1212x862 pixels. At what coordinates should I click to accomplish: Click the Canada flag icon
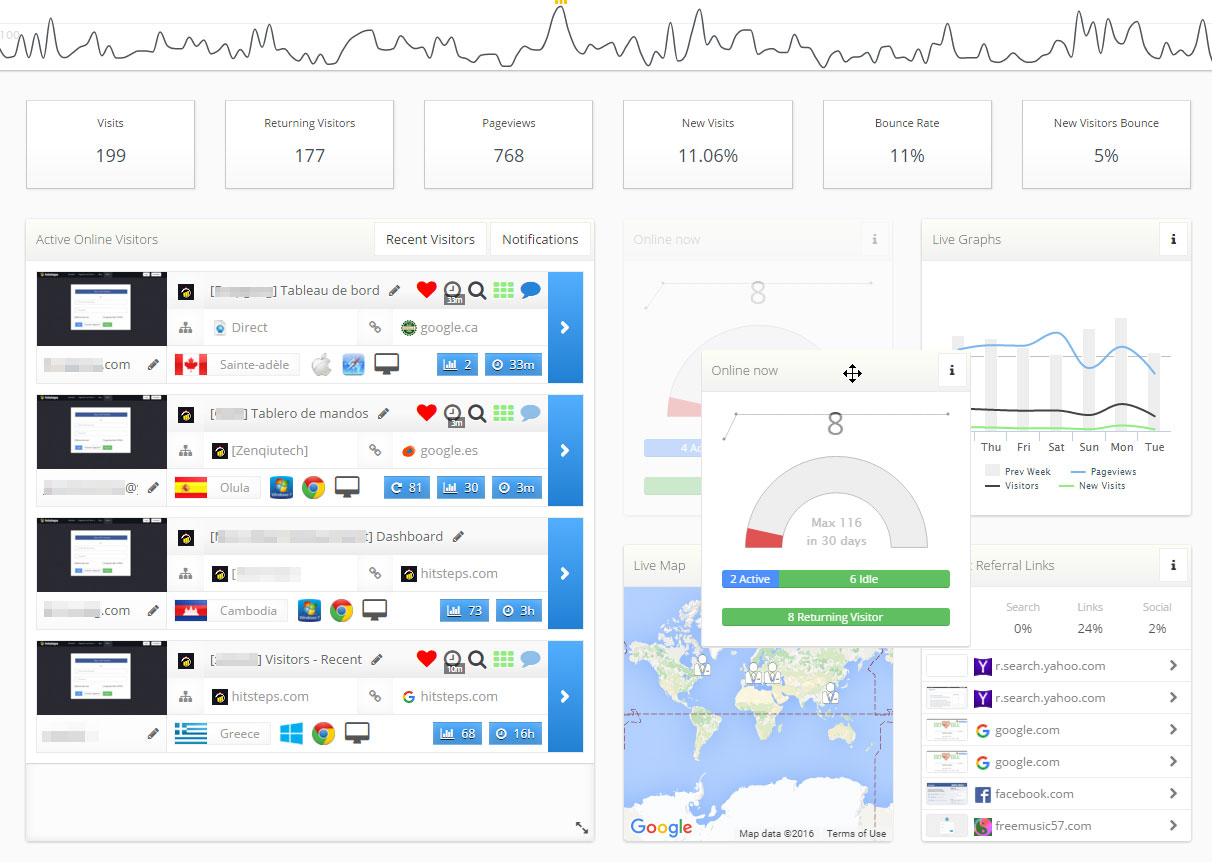(191, 364)
